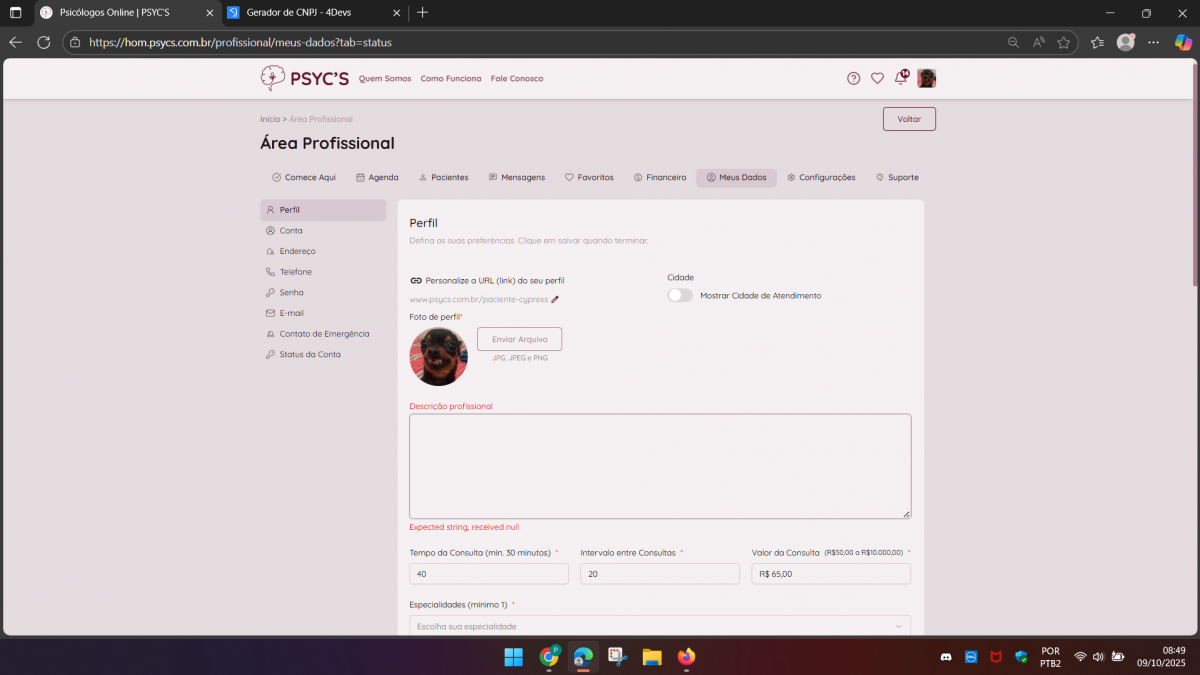1200x675 pixels.
Task: Click the Voltar button
Action: [909, 119]
